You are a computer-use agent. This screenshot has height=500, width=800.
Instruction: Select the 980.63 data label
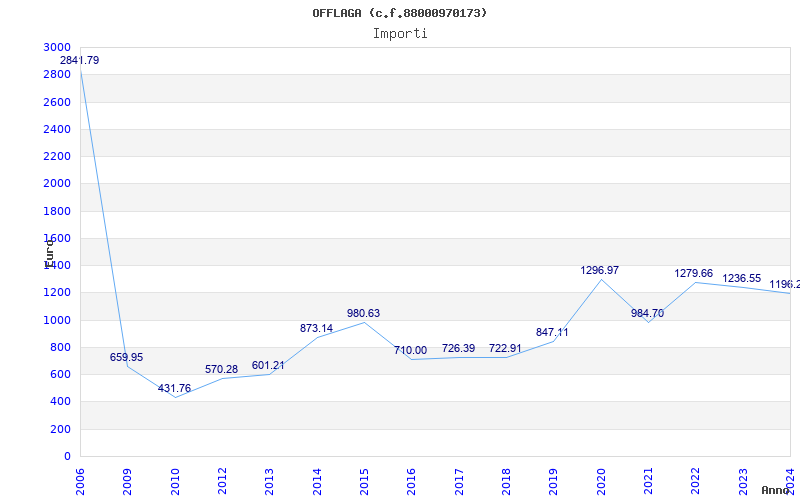(363, 313)
